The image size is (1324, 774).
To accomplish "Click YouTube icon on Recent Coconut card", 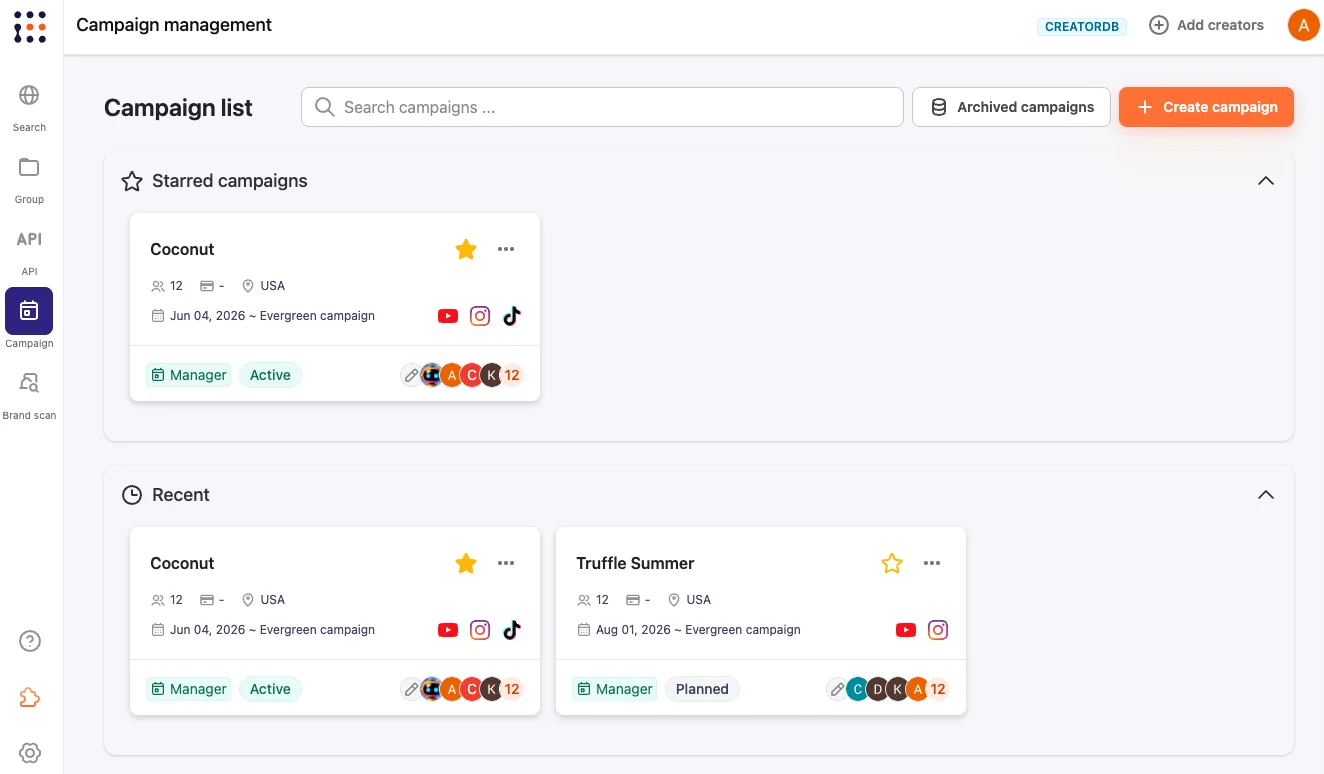I will tap(448, 630).
